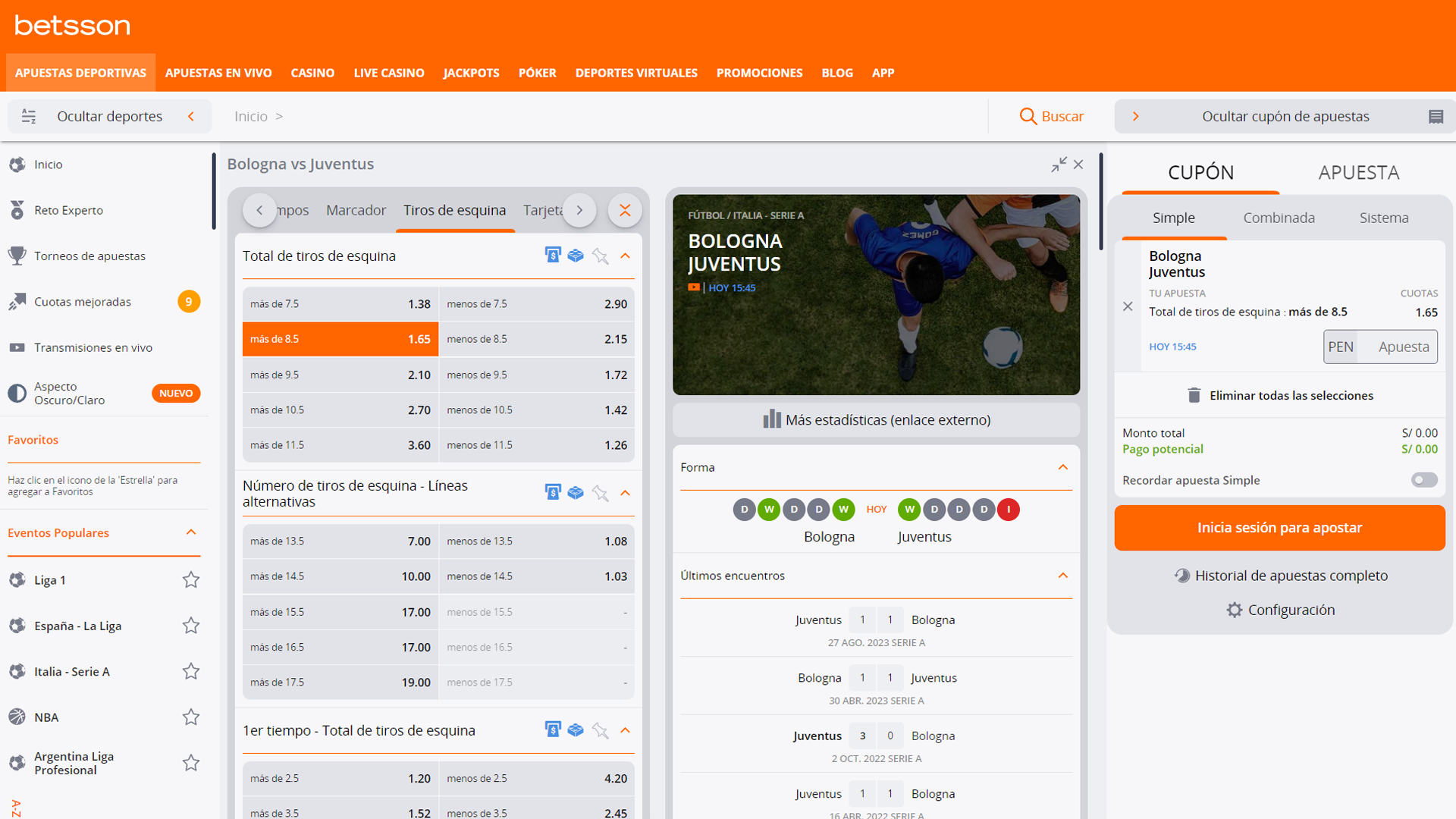The image size is (1456, 819).
Task: Open Historial de apuestas completo
Action: (x=1280, y=576)
